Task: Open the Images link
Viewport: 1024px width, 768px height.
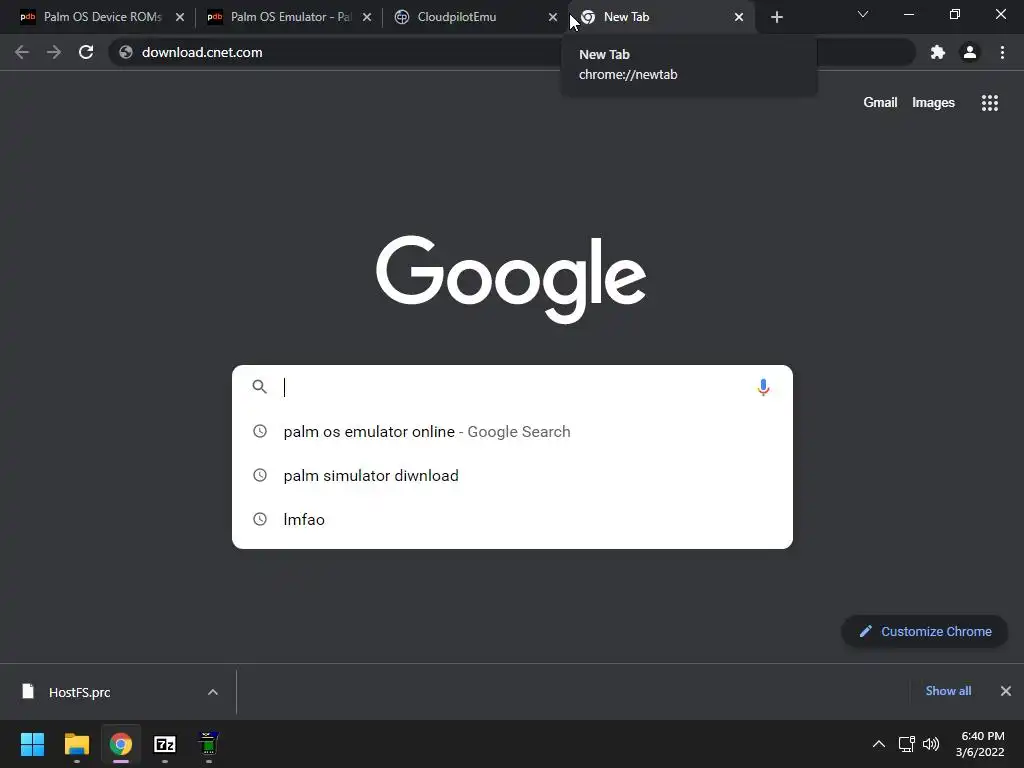Action: click(x=933, y=103)
